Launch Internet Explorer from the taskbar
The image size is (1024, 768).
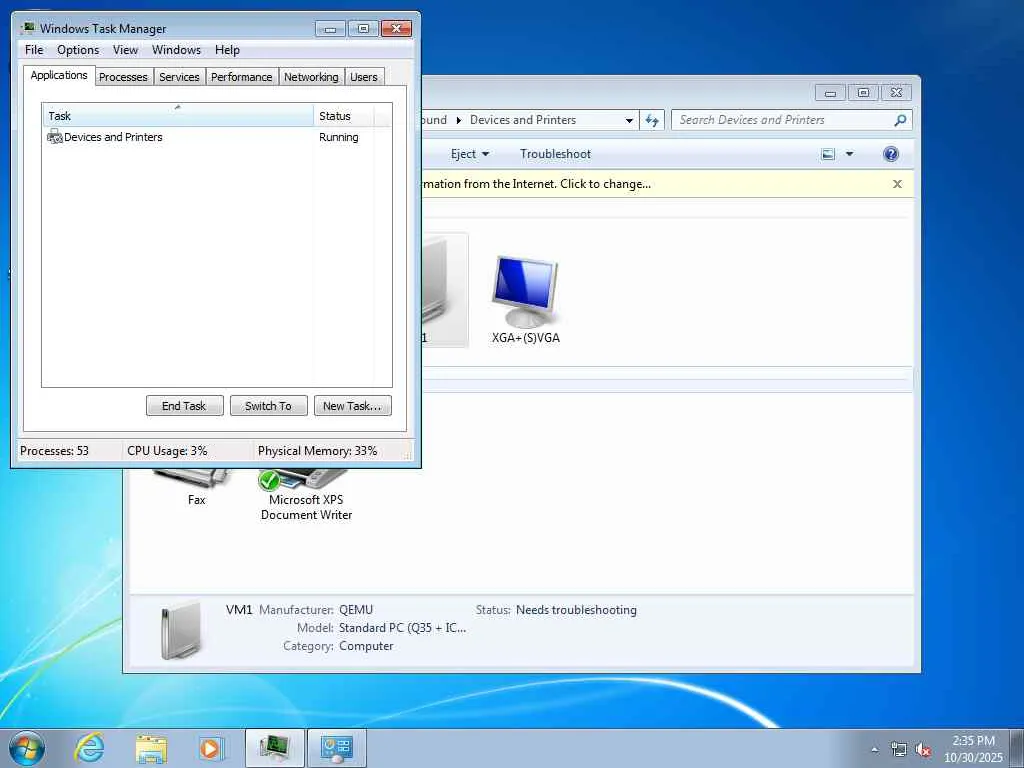[89, 748]
